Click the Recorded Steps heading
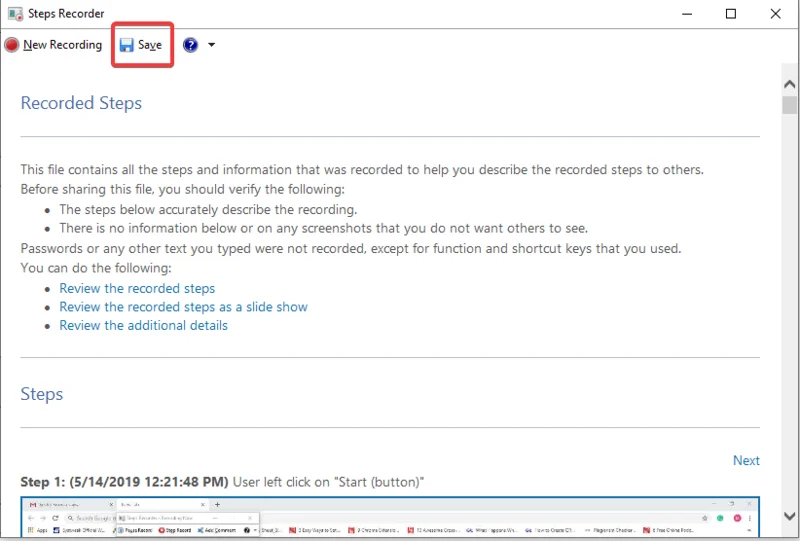 [81, 103]
